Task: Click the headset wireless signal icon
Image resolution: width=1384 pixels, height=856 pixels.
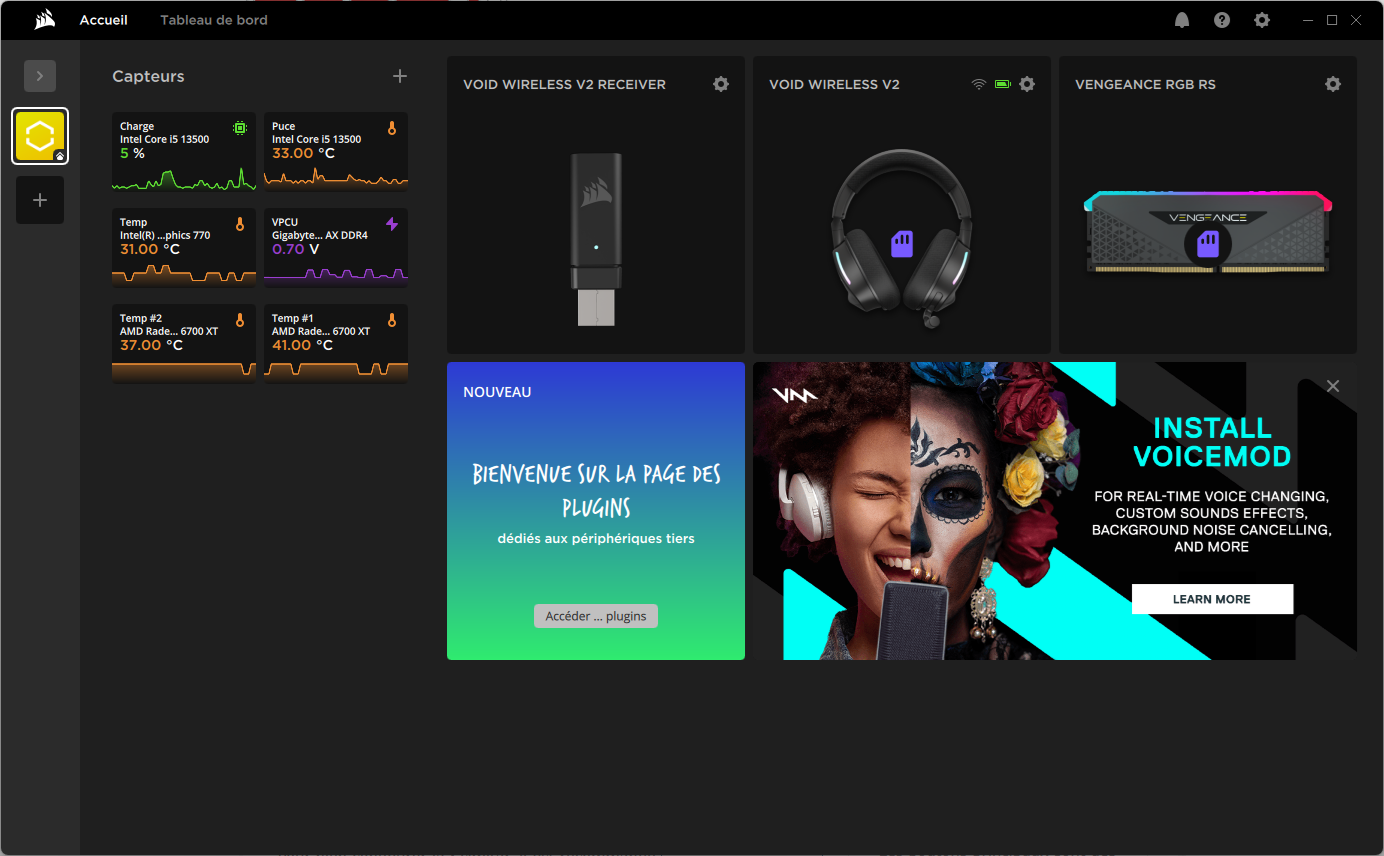Action: 978,84
